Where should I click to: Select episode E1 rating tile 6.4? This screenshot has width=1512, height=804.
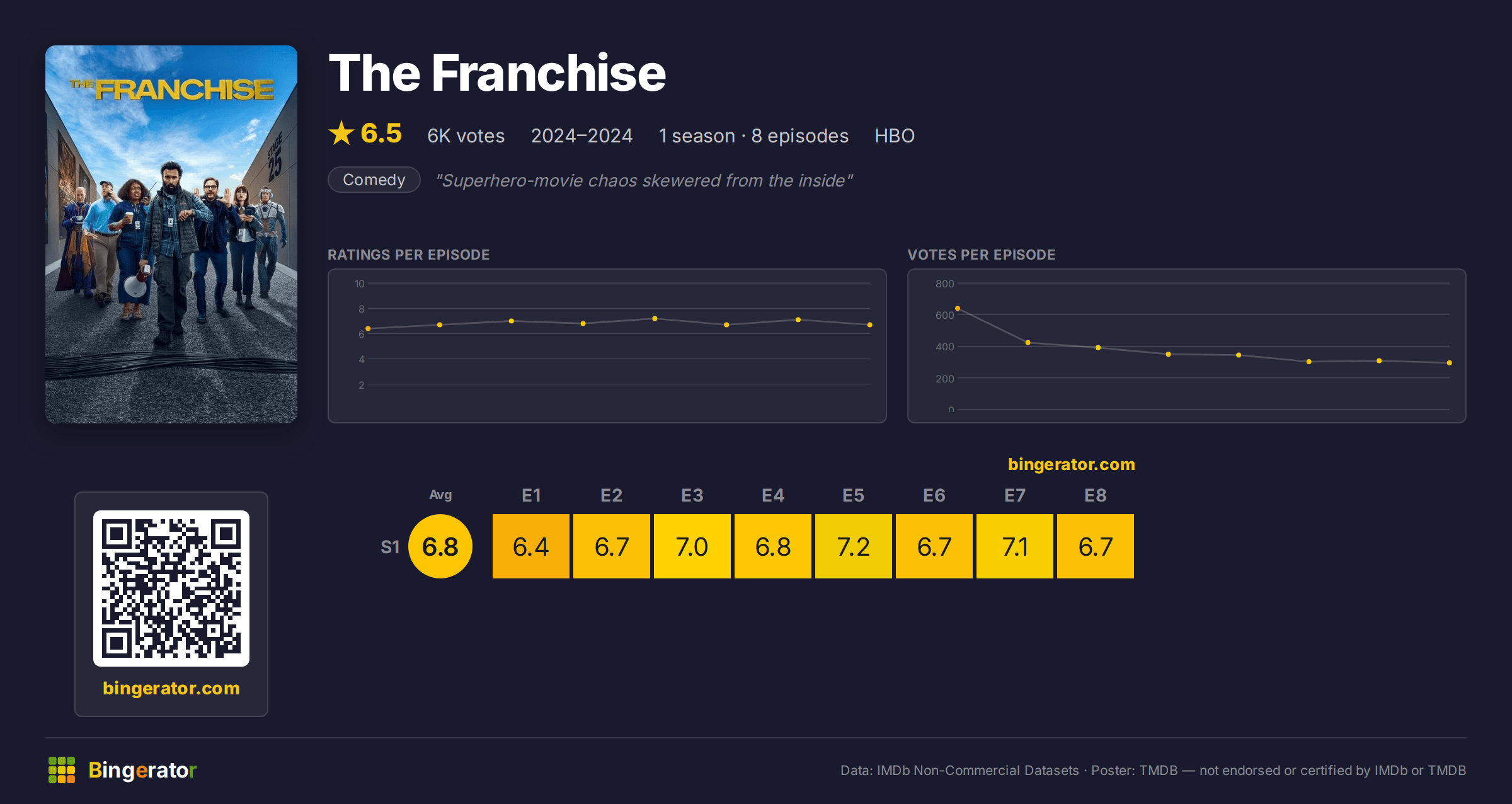coord(531,546)
